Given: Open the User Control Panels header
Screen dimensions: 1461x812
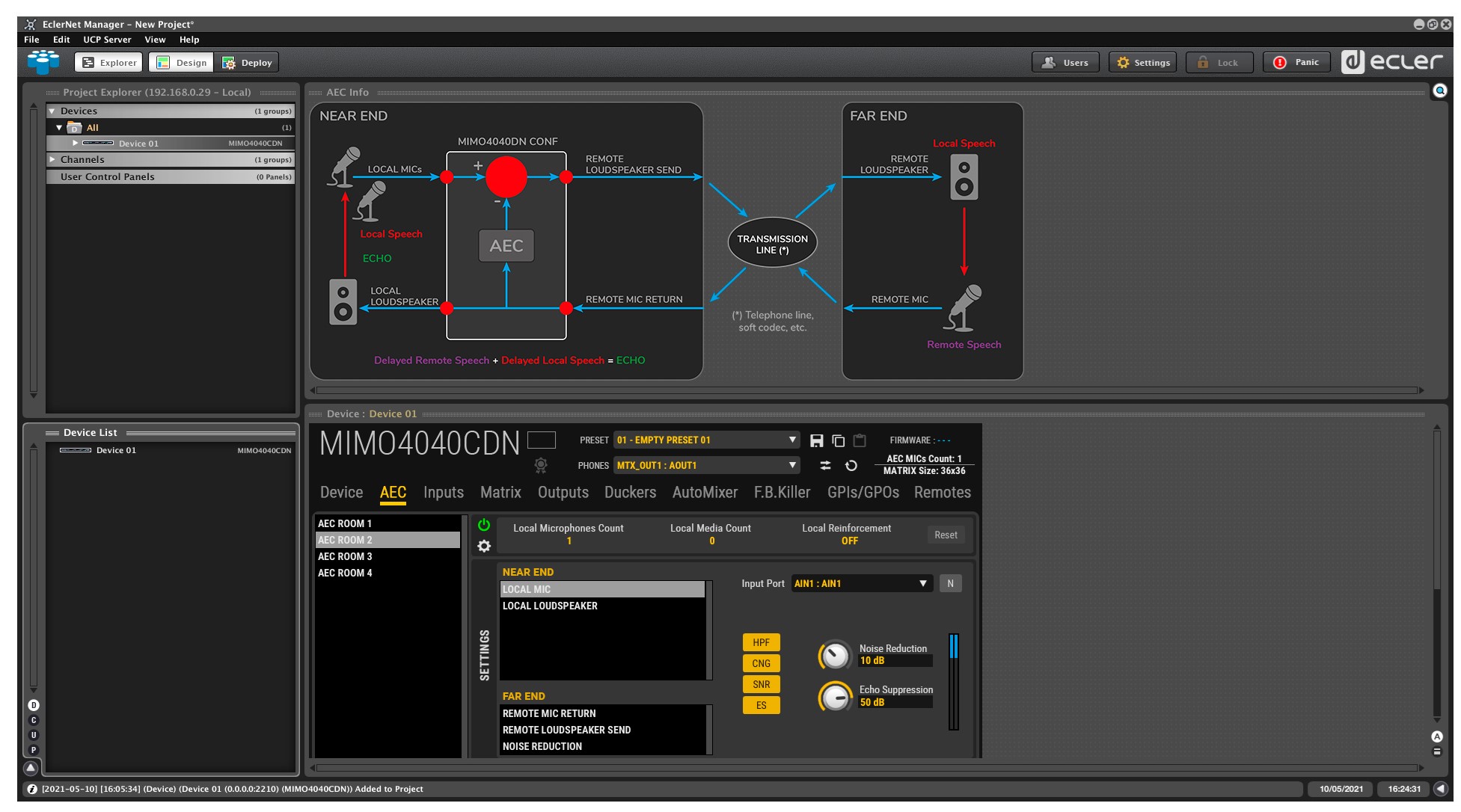Looking at the screenshot, I should [170, 177].
